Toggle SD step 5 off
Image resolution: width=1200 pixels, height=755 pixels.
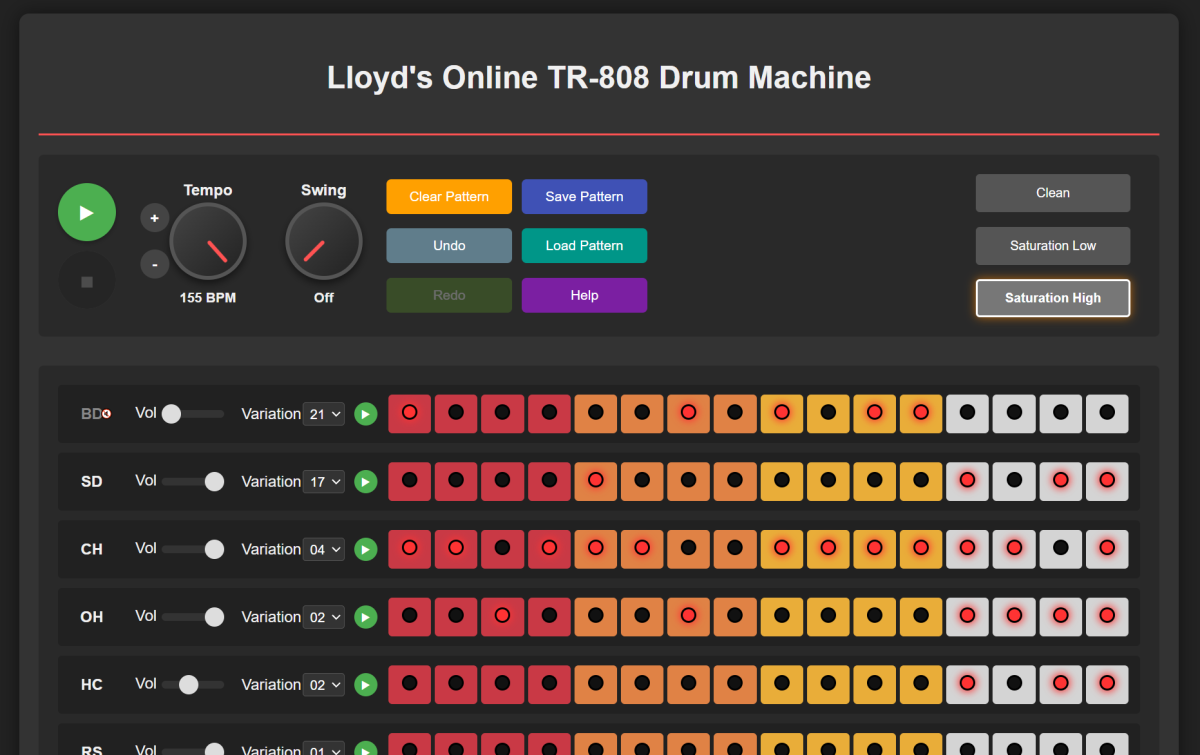click(595, 482)
